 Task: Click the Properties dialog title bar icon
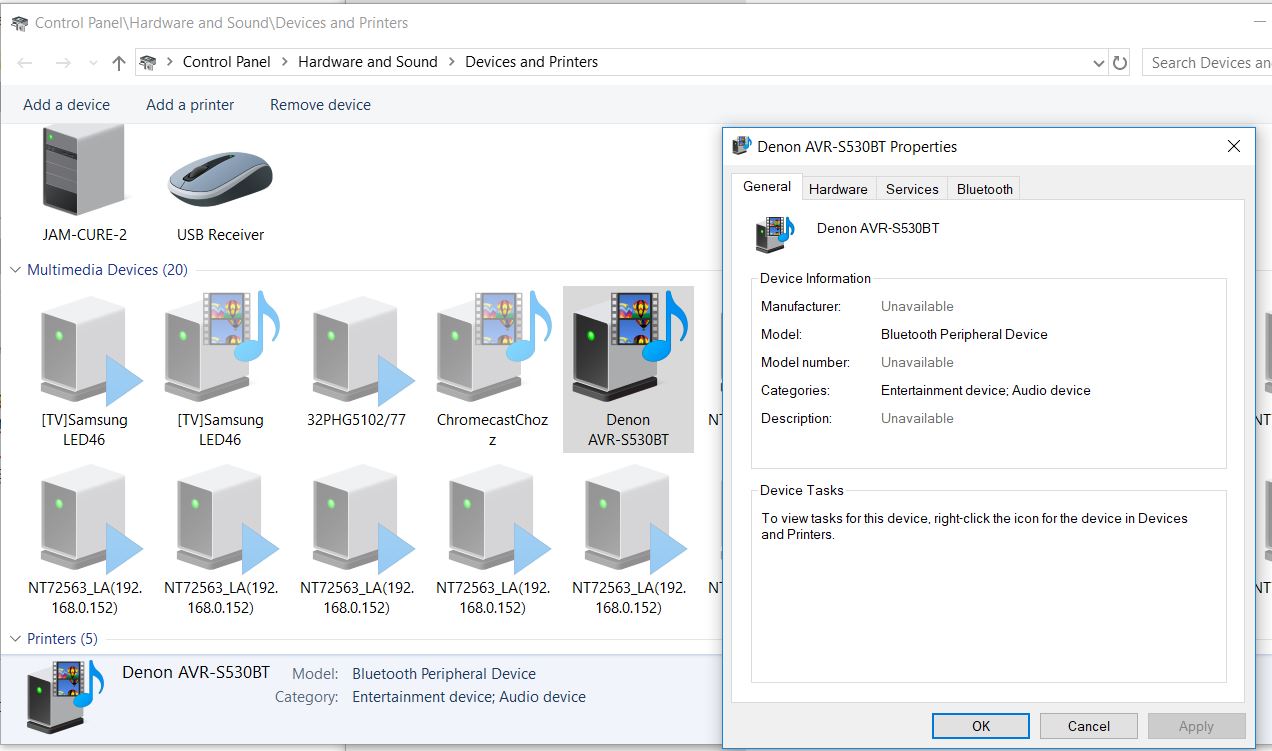point(741,146)
